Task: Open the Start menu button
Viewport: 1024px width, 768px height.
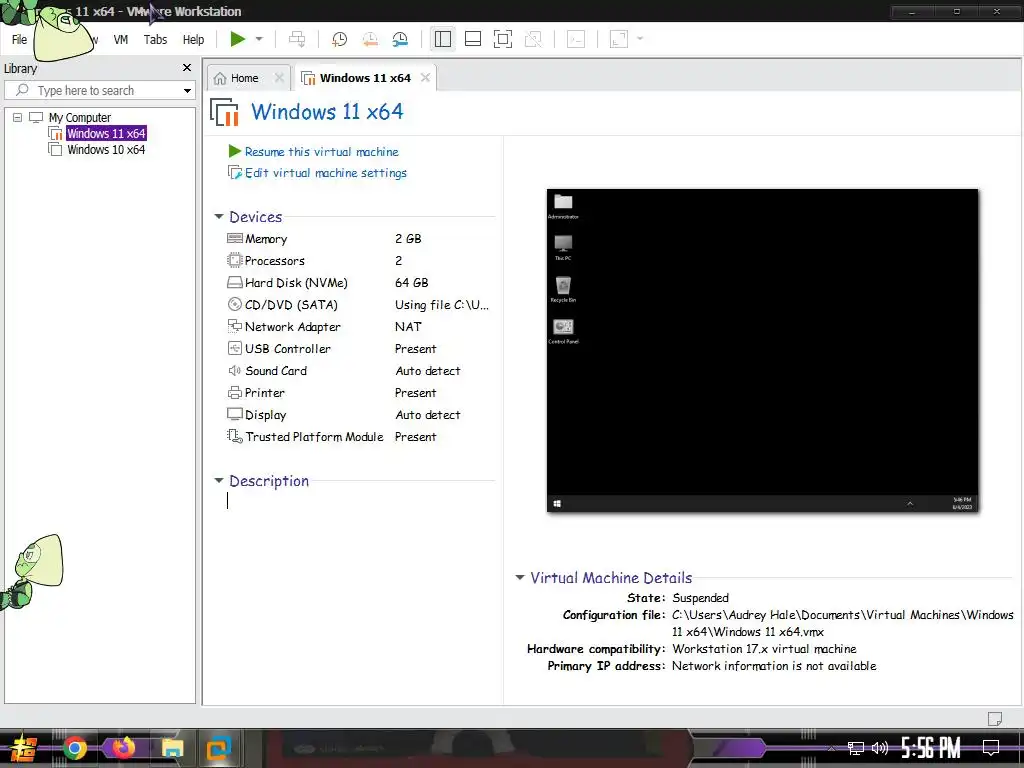Action: tap(23, 748)
